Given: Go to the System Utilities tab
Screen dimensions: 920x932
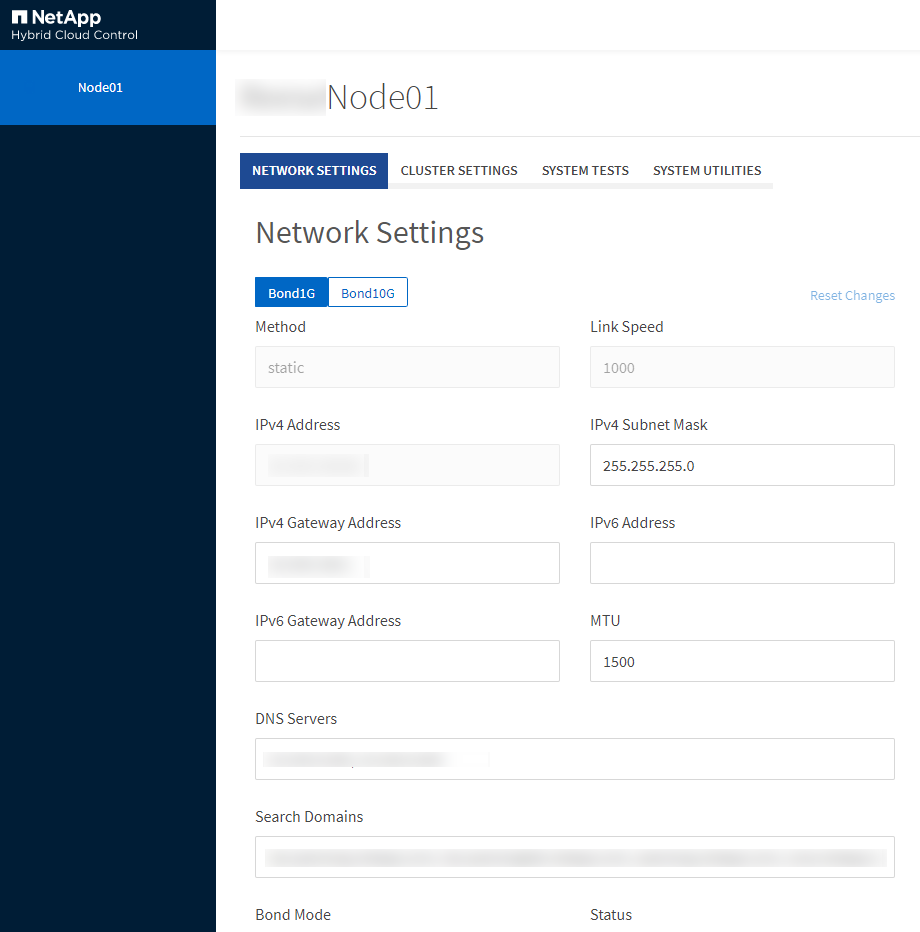Looking at the screenshot, I should point(707,171).
